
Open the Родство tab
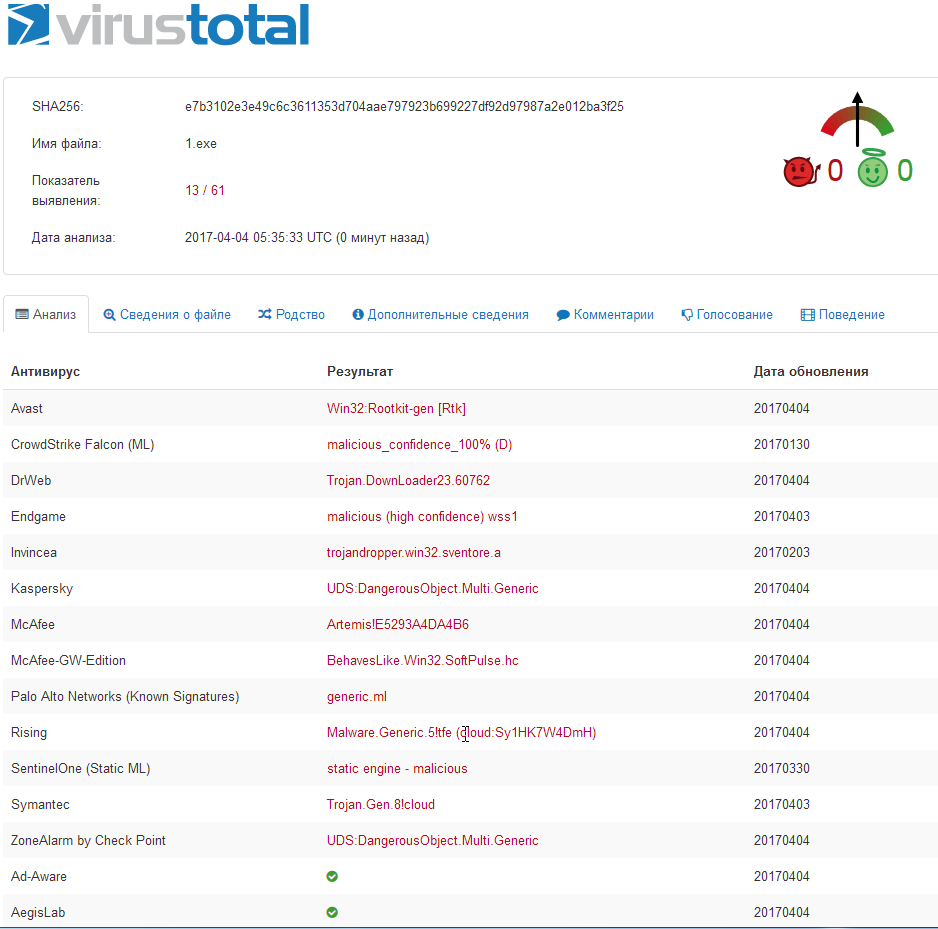point(291,314)
